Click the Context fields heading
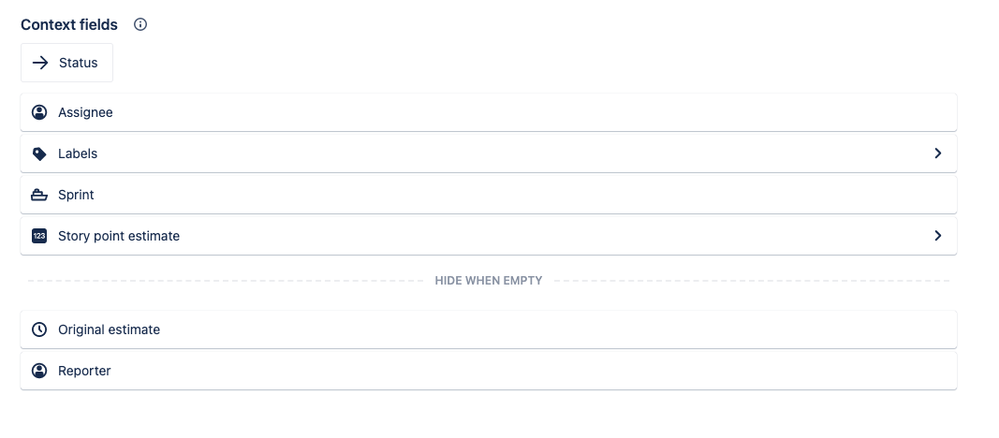999x438 pixels. 69,24
